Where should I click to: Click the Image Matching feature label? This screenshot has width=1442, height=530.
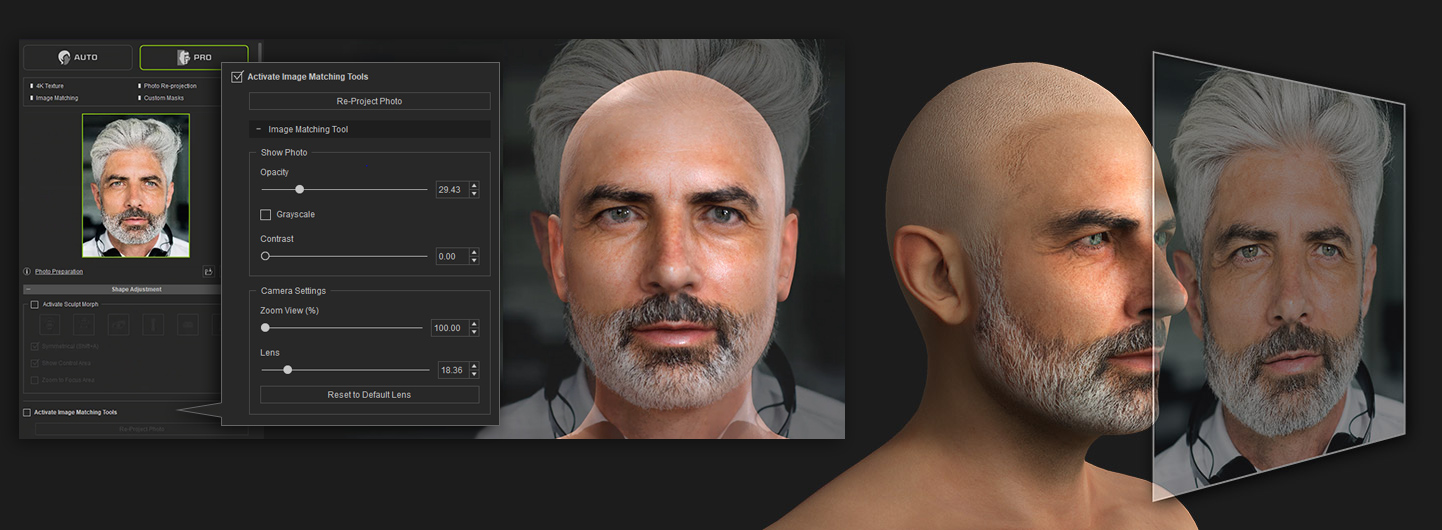point(56,98)
